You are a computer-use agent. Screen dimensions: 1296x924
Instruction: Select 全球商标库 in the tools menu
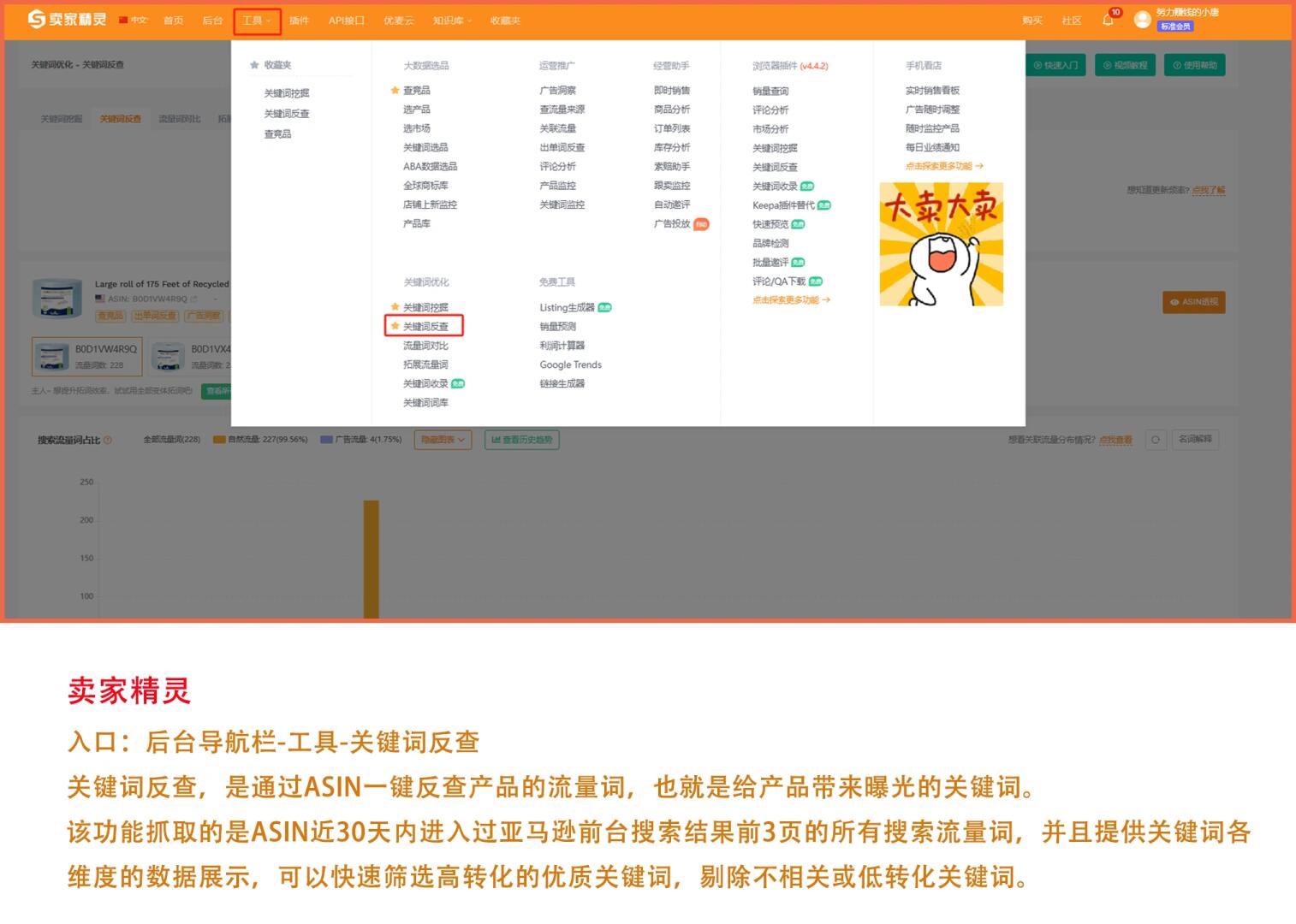pos(425,186)
